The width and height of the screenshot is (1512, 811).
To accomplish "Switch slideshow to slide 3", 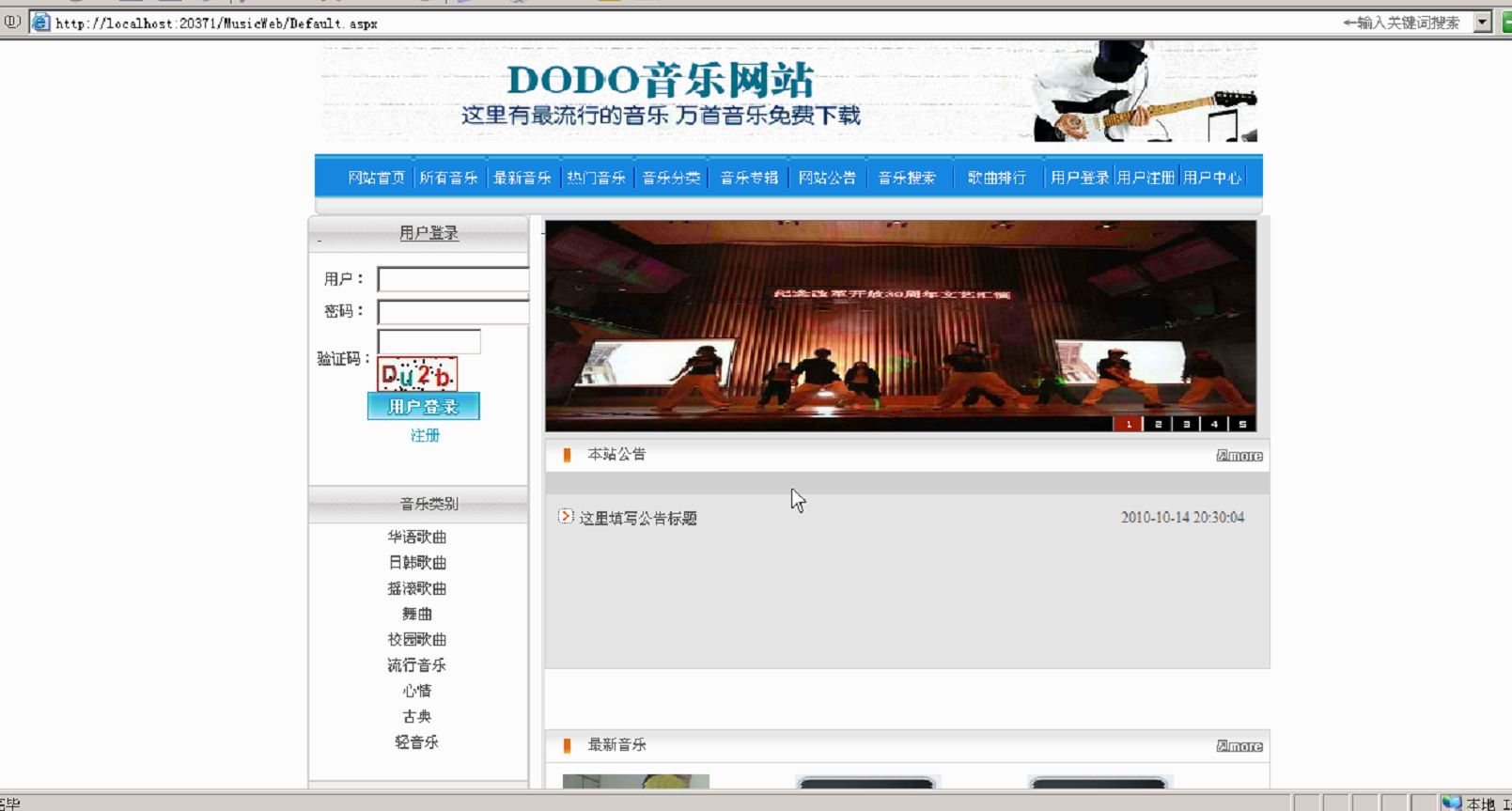I will point(1186,424).
